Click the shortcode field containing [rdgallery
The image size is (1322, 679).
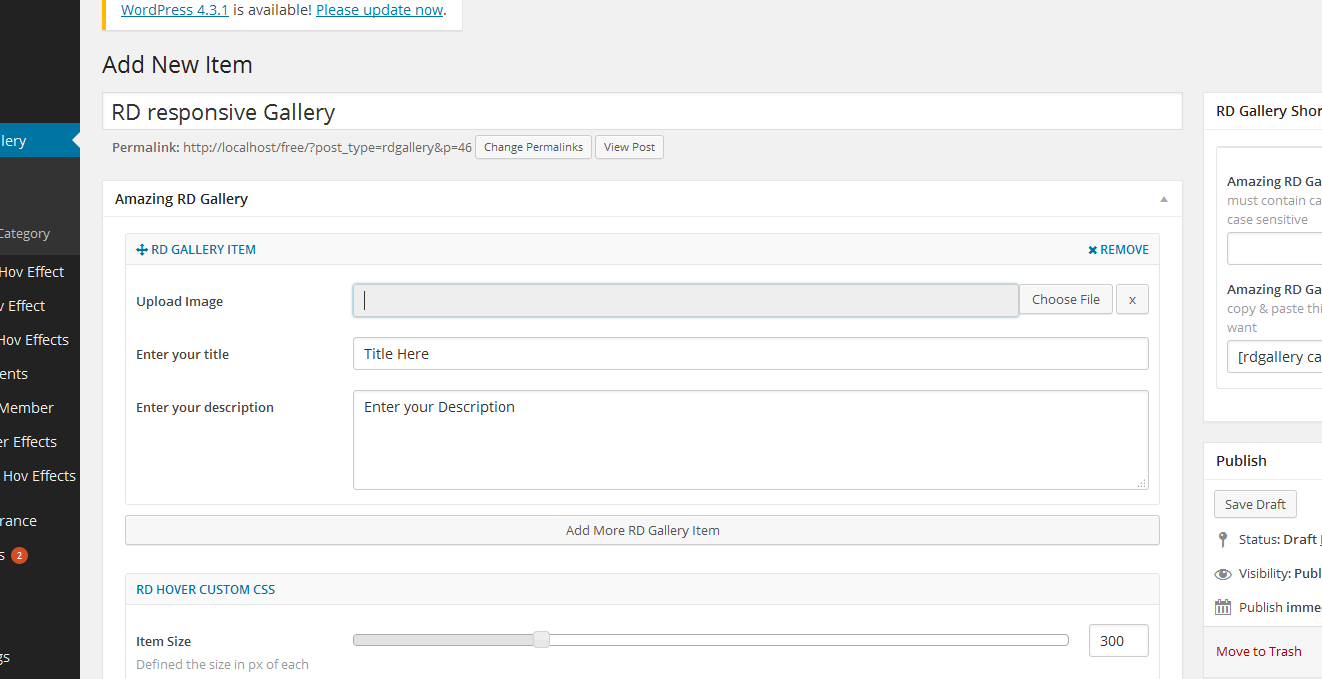coord(1274,357)
